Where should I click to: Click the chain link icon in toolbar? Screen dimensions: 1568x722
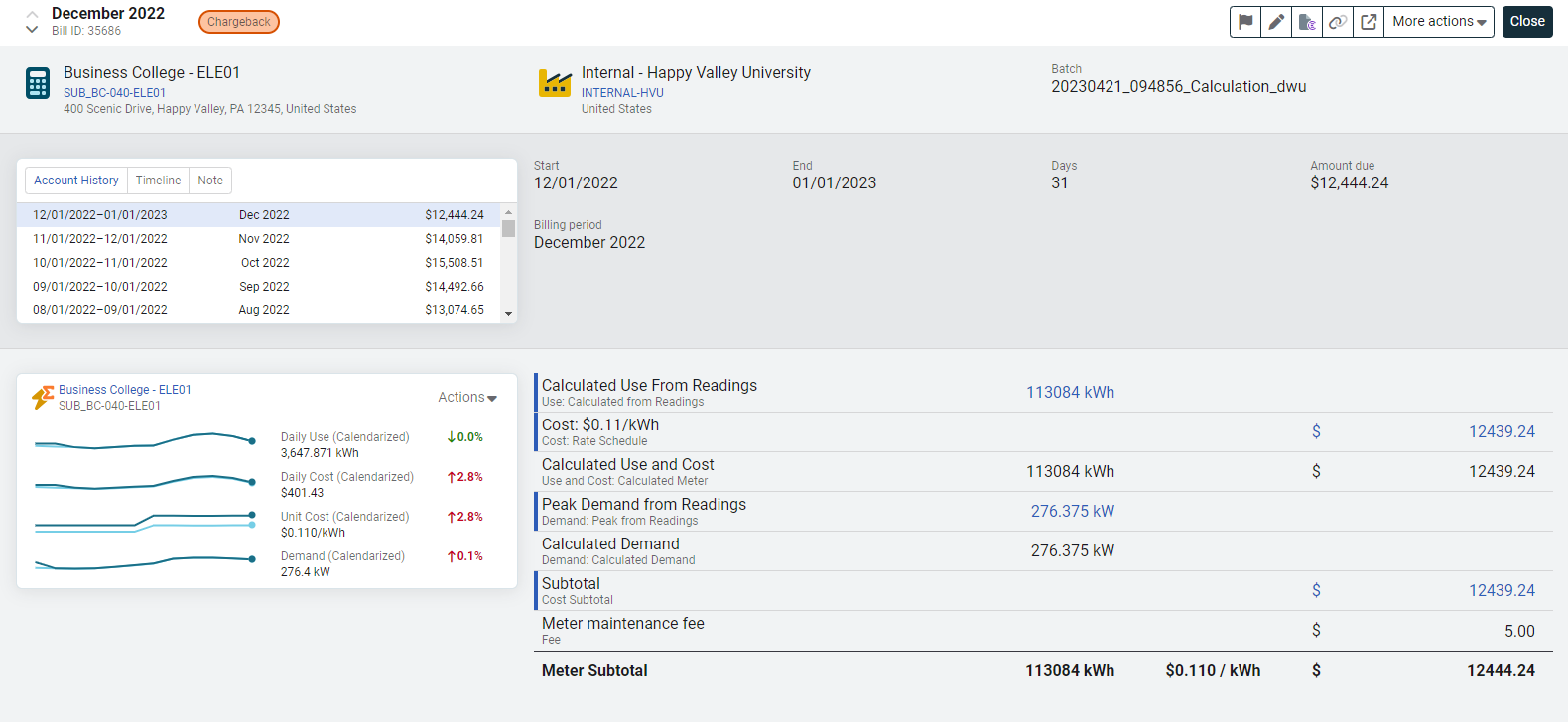point(1338,22)
